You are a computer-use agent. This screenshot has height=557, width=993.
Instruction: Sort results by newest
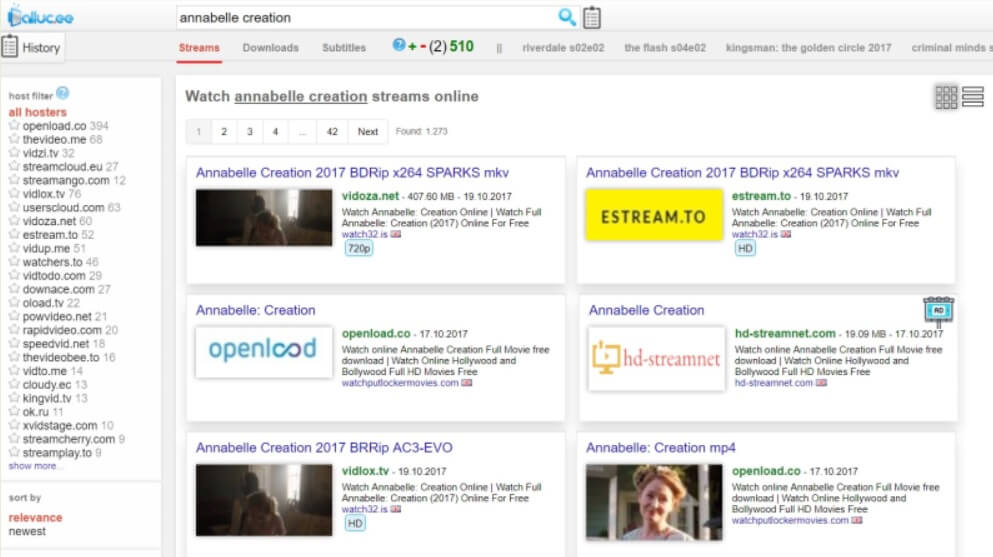click(27, 531)
